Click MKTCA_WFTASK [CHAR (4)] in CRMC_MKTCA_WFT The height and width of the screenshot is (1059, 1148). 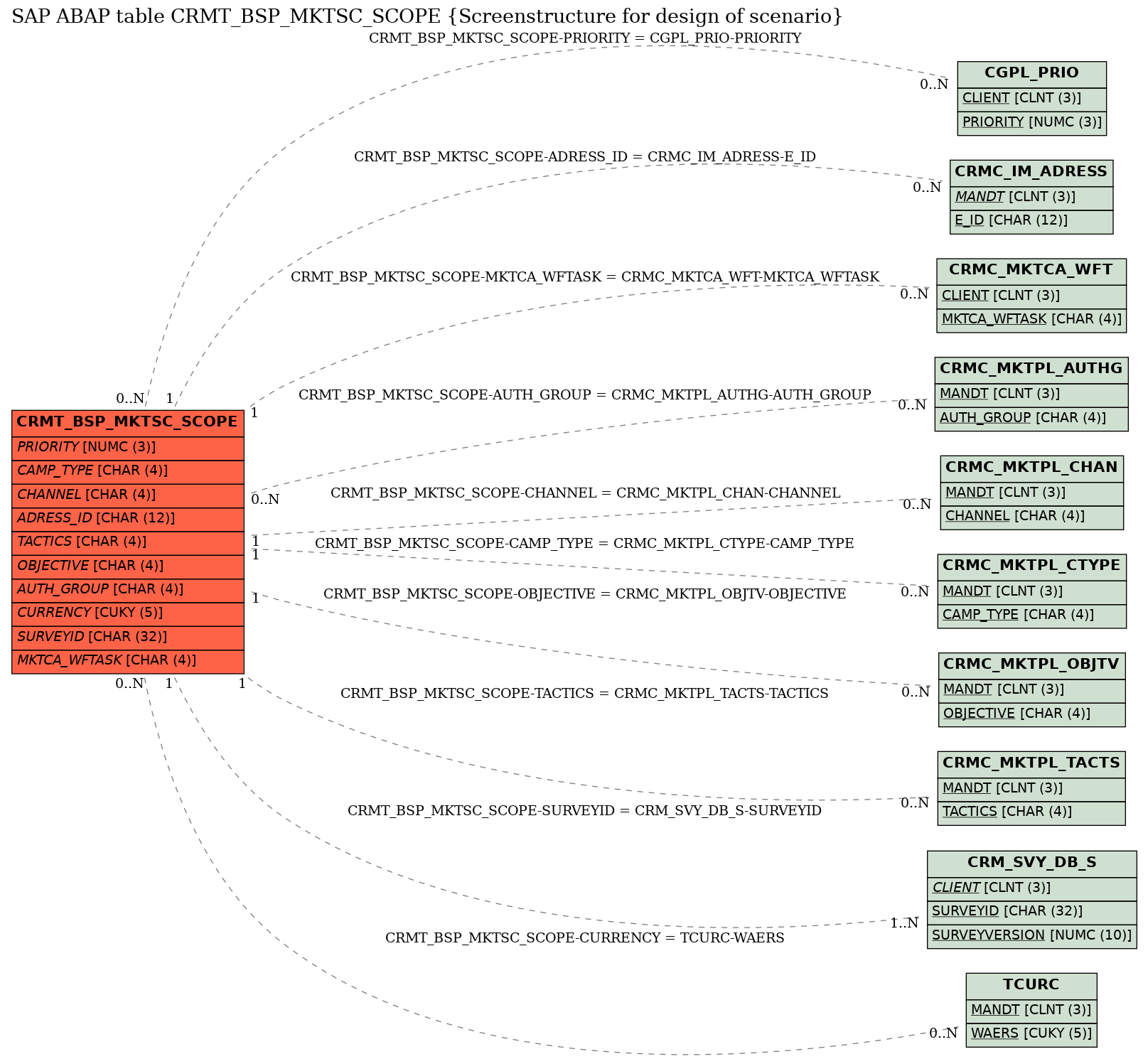1031,320
